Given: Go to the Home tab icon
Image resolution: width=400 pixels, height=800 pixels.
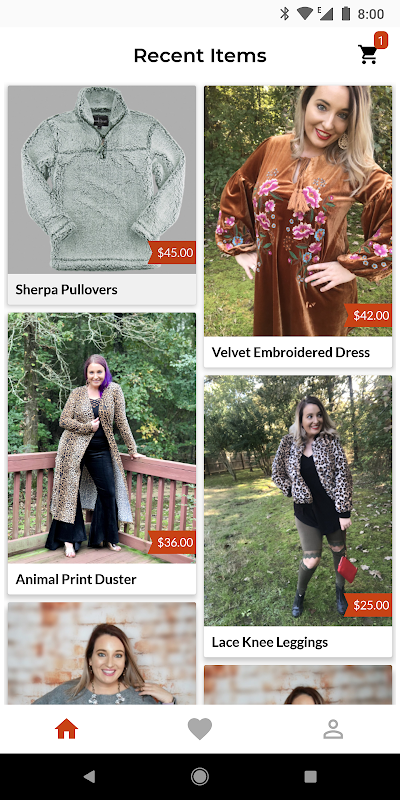Looking at the screenshot, I should (x=66, y=729).
